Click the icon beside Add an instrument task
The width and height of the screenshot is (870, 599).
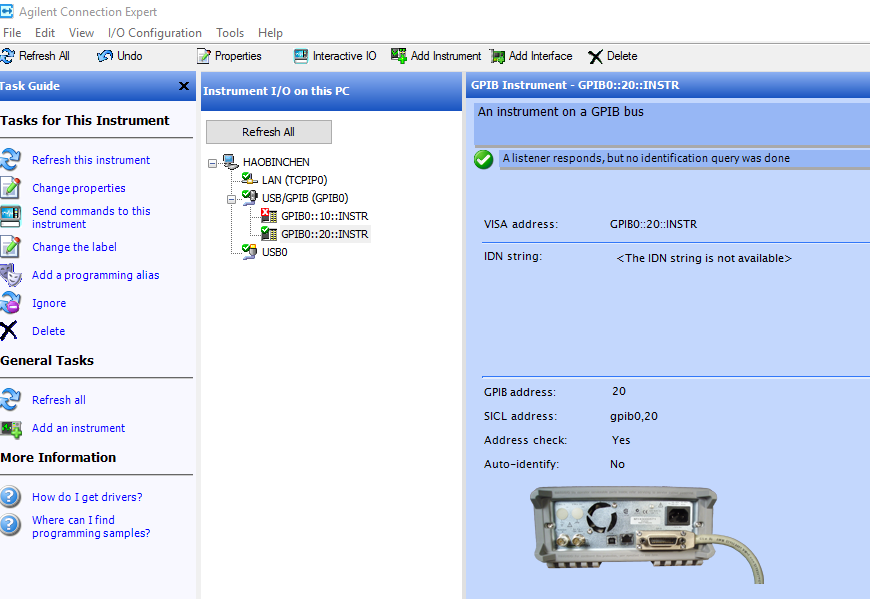(11, 429)
